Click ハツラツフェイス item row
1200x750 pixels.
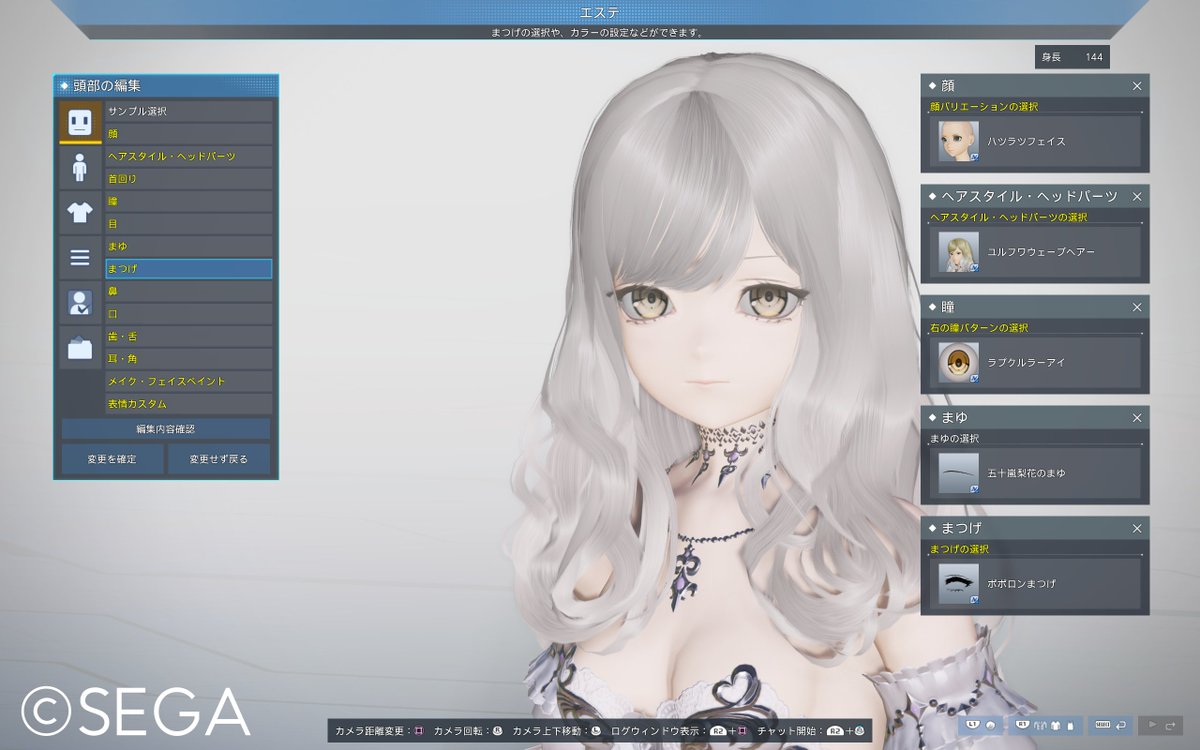point(1035,141)
